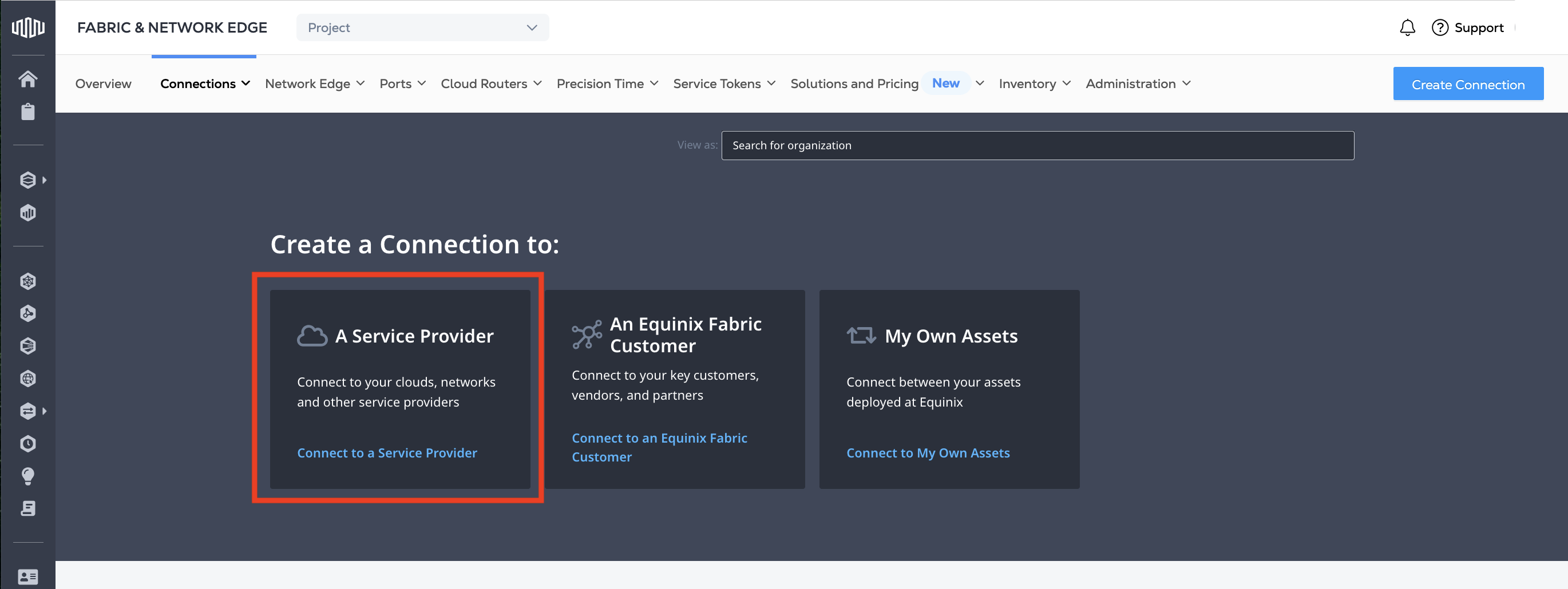The height and width of the screenshot is (589, 1568).
Task: Click Connect to a Service Provider link
Action: click(387, 453)
